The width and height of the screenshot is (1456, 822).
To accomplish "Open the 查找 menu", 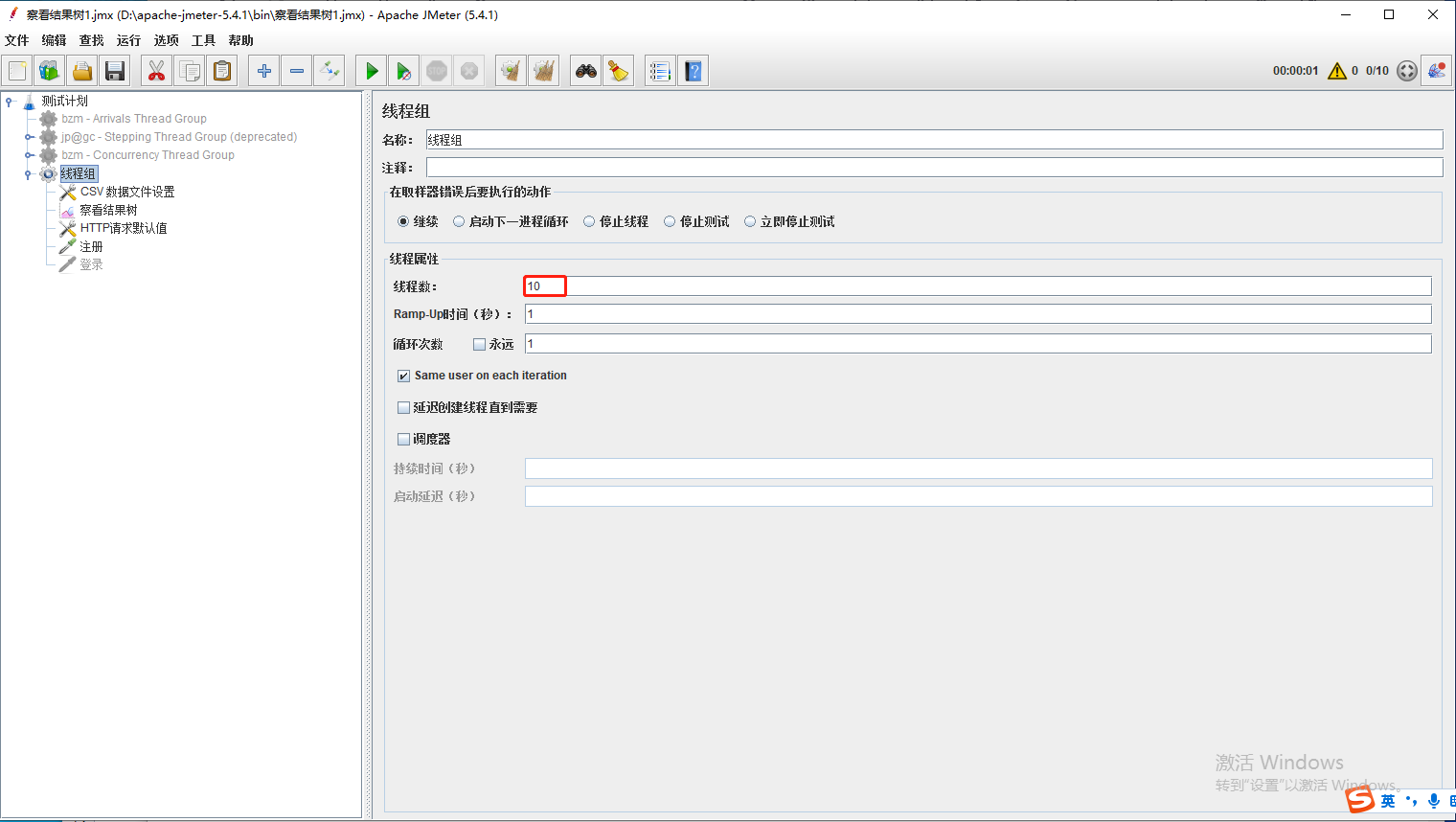I will pos(92,40).
